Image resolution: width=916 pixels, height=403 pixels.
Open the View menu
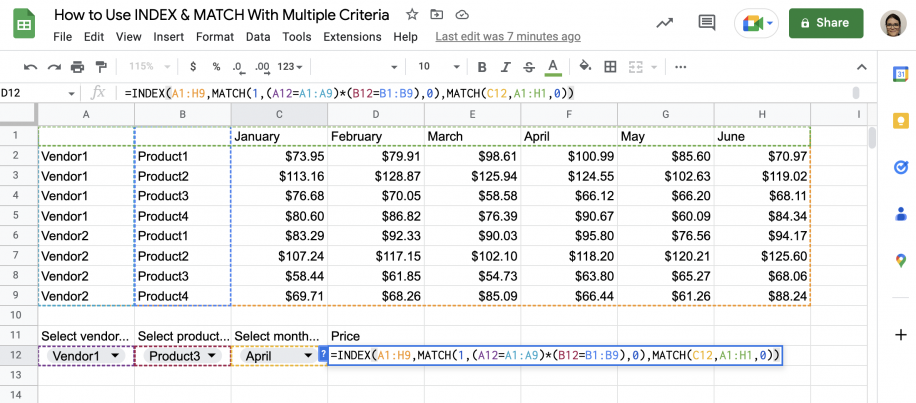129,37
